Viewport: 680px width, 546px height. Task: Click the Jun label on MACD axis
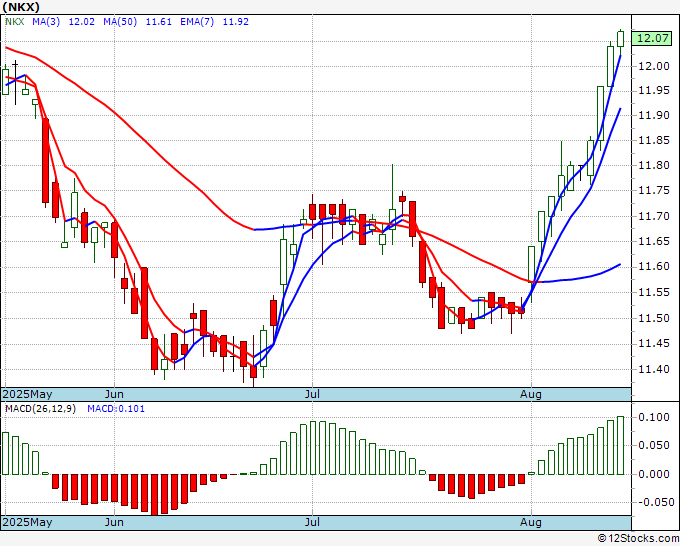(x=114, y=522)
